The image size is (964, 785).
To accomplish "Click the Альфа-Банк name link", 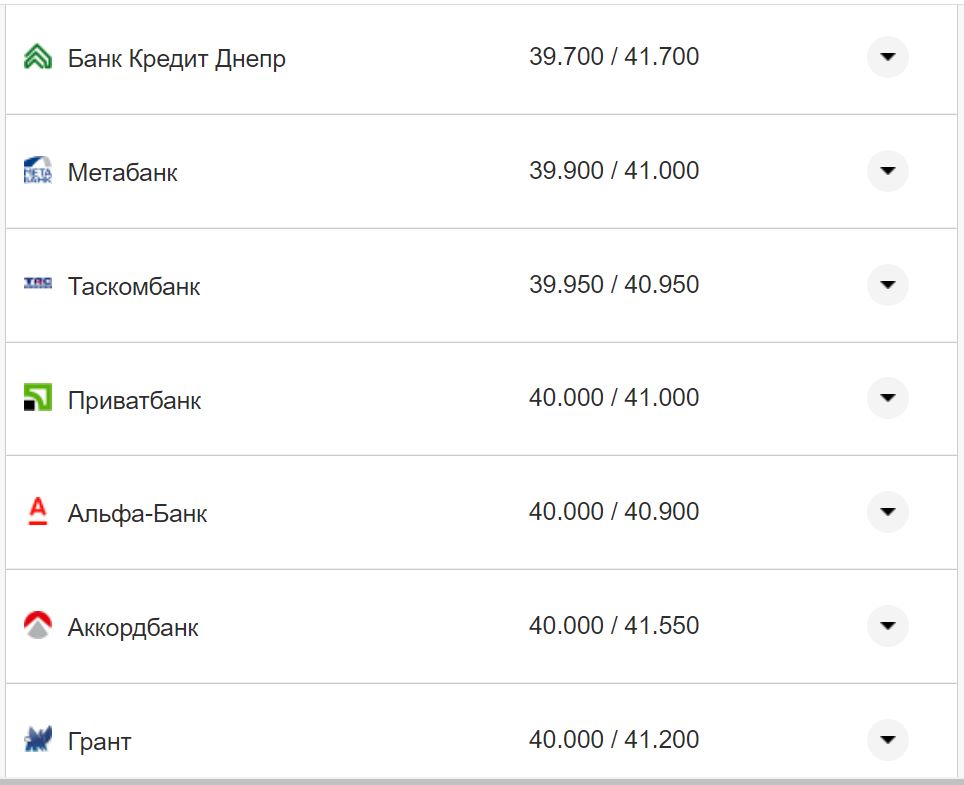I will pyautogui.click(x=136, y=514).
